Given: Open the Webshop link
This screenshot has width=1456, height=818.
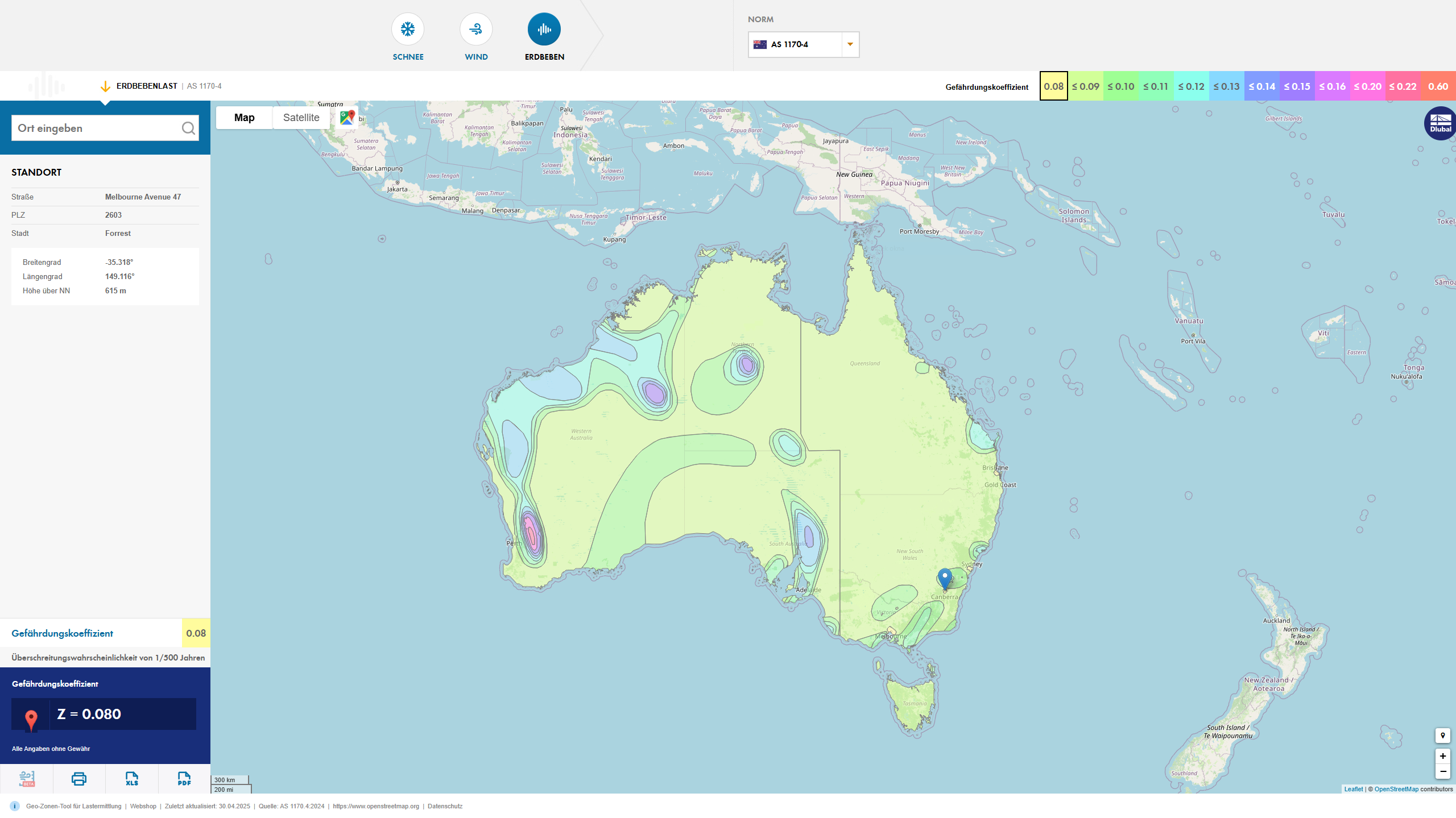Looking at the screenshot, I should click(143, 806).
